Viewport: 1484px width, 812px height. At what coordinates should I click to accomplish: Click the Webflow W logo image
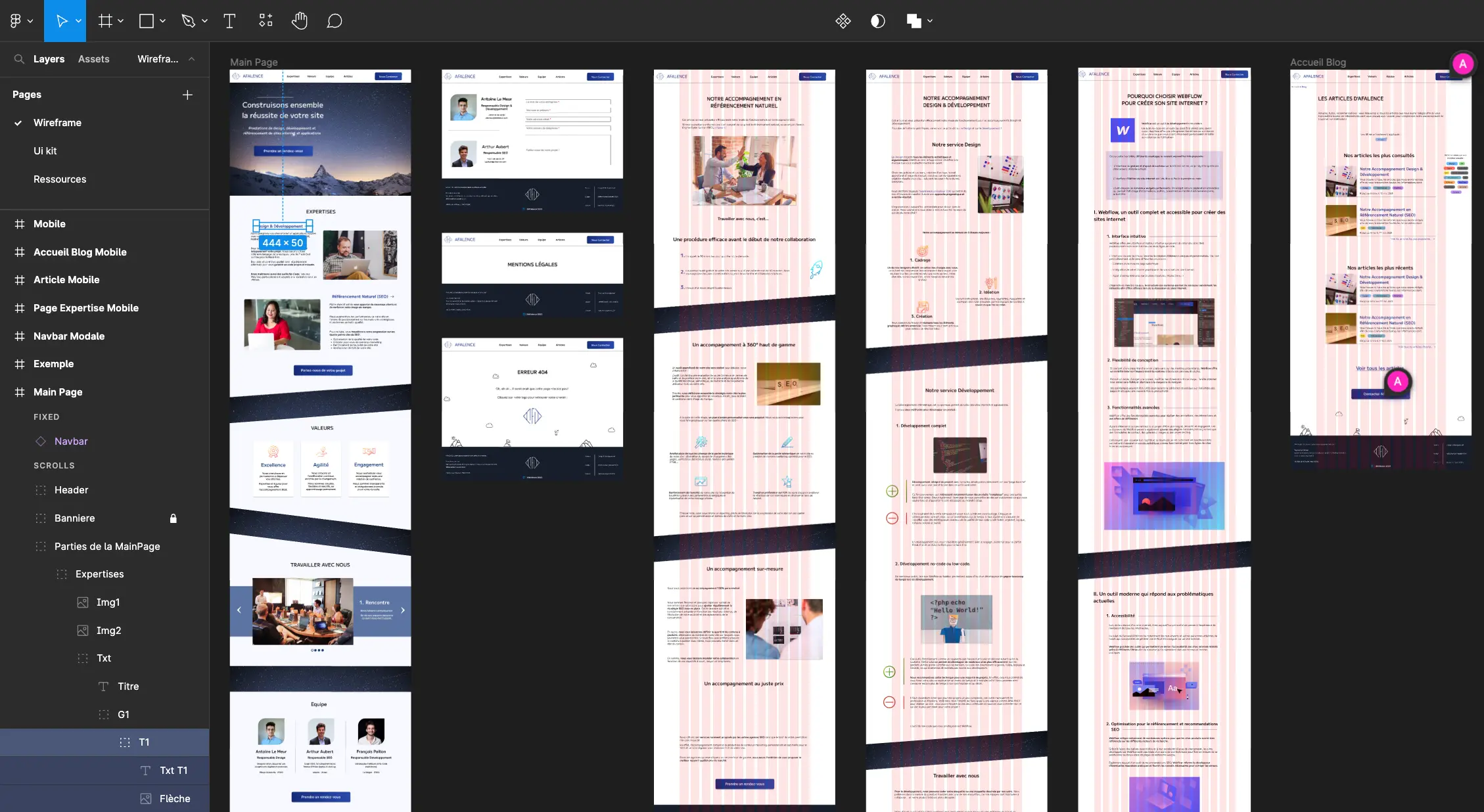pyautogui.click(x=1123, y=130)
